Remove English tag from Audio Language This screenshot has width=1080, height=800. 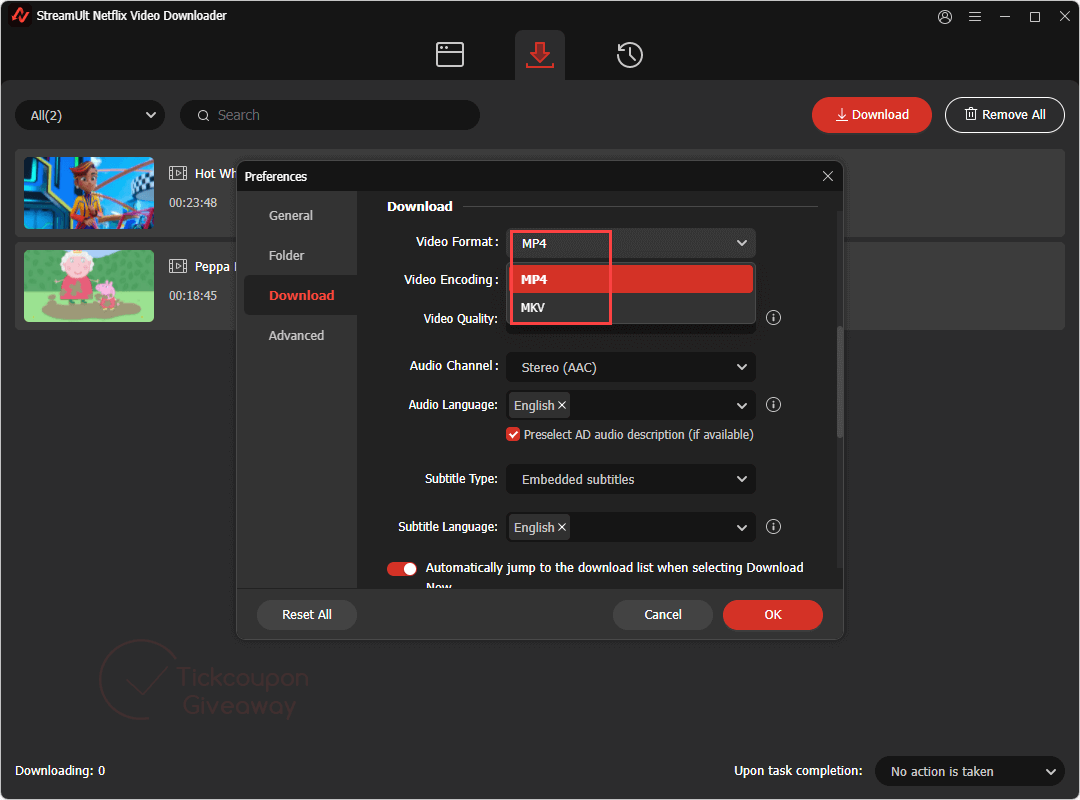pos(562,405)
